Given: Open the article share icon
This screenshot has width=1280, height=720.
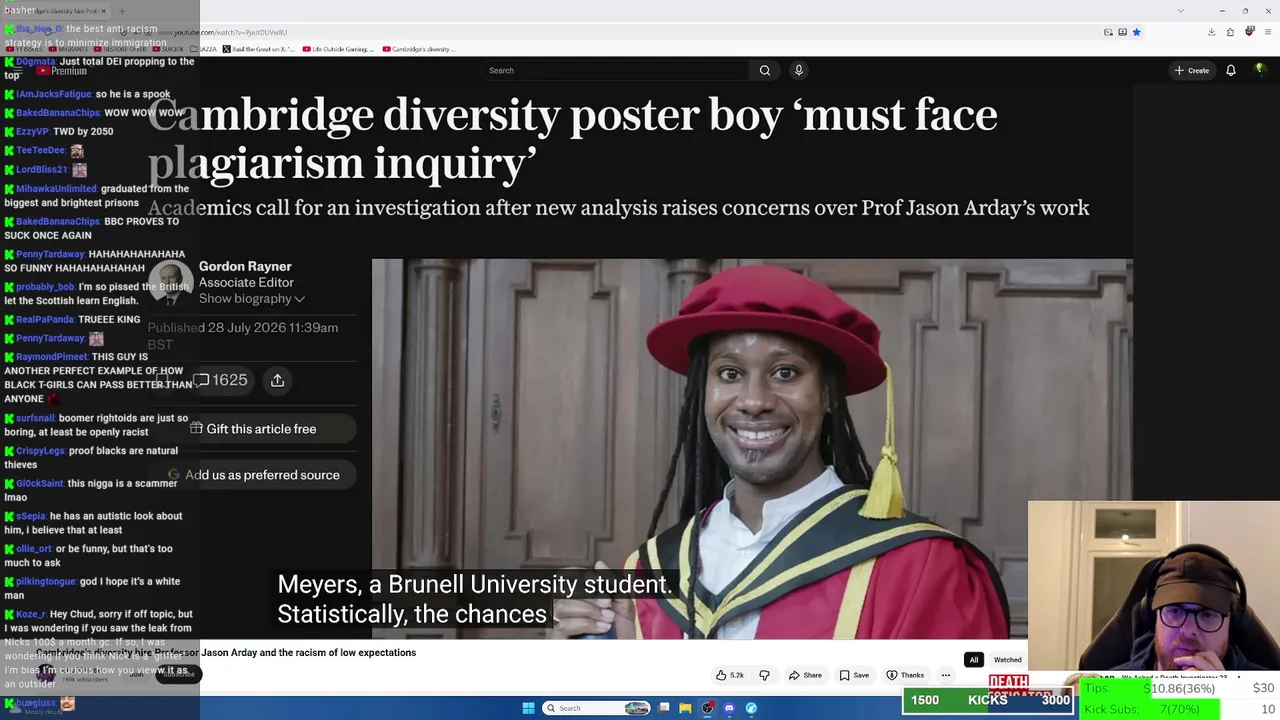Looking at the screenshot, I should point(277,380).
